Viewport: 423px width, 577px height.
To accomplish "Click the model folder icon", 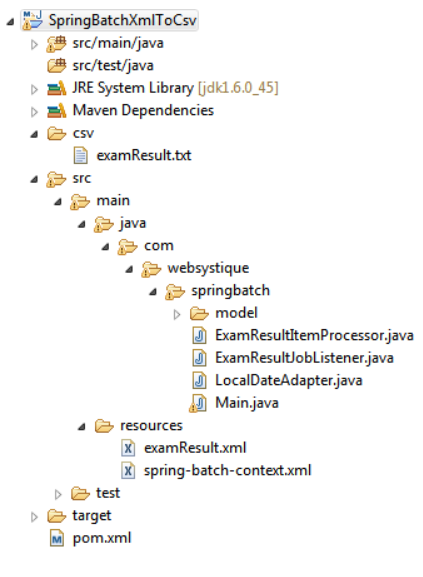I will pyautogui.click(x=199, y=314).
